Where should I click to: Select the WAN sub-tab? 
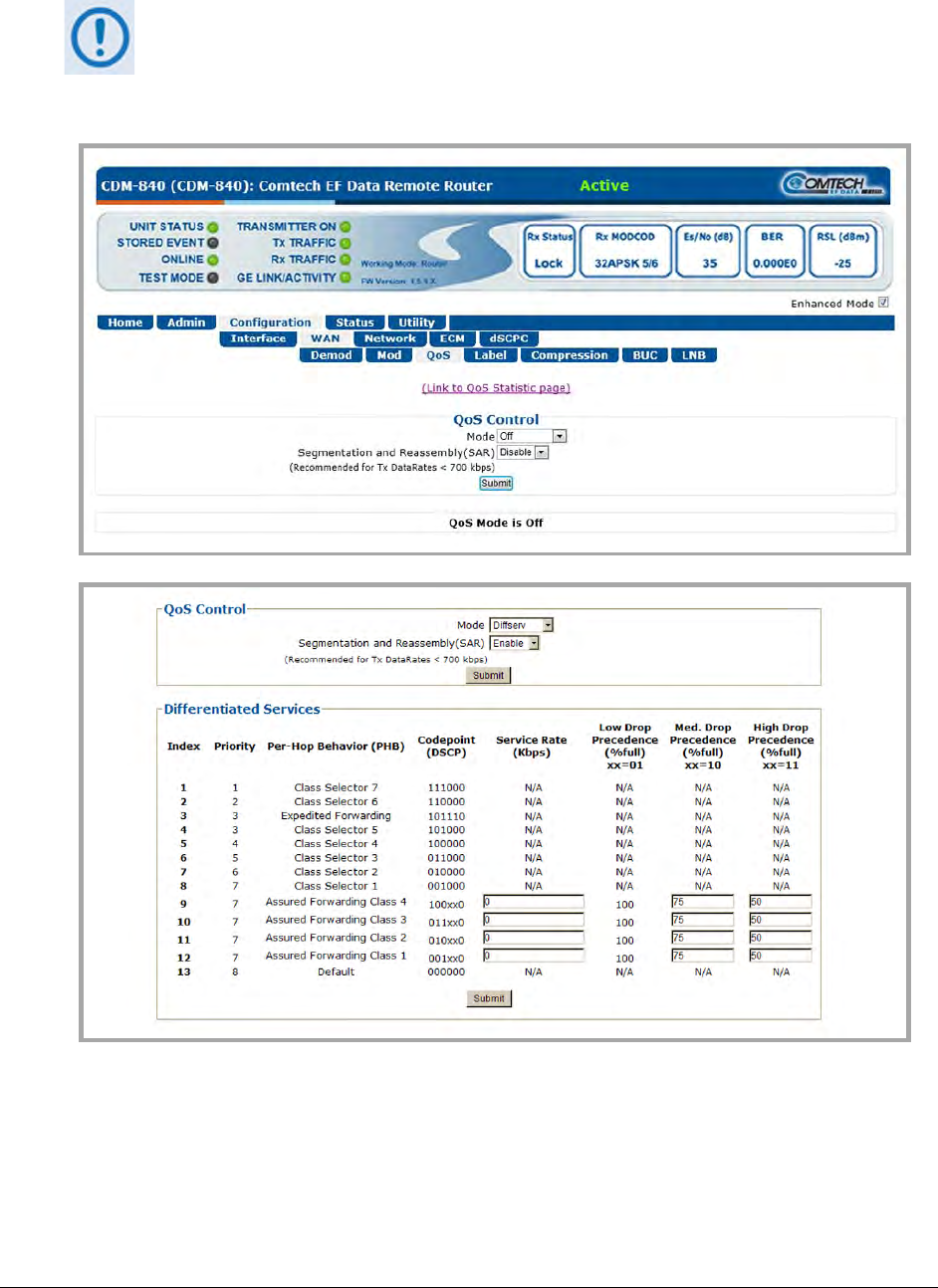325,338
